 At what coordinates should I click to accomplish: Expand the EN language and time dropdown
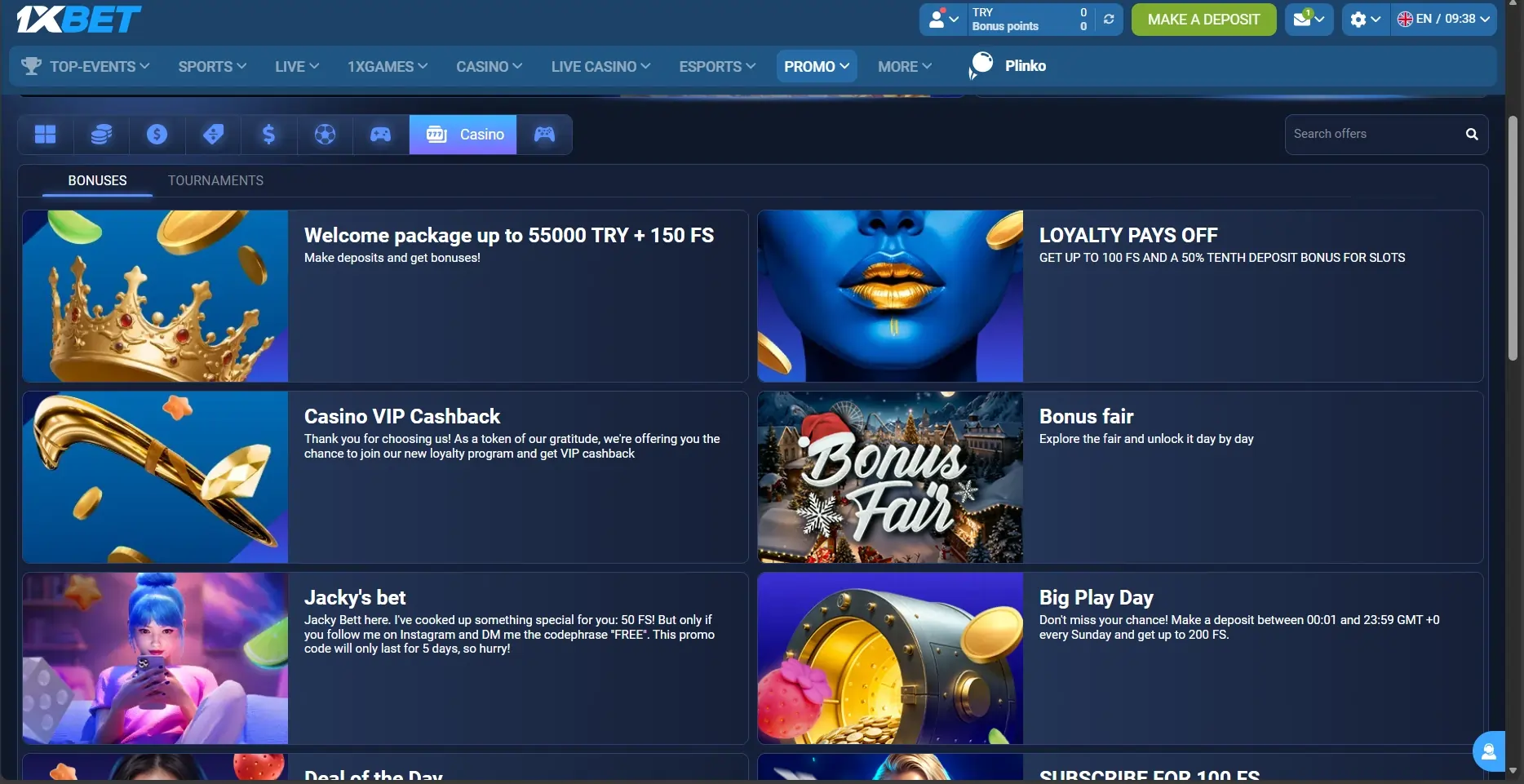pos(1444,19)
